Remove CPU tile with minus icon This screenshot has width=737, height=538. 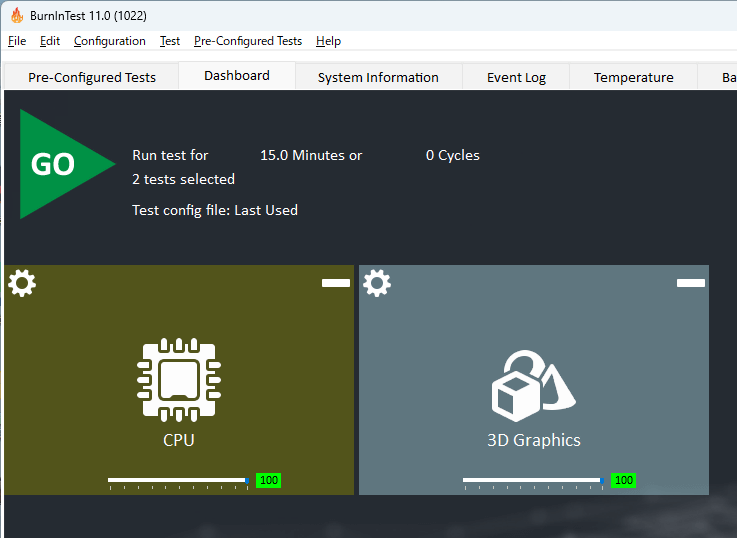pos(336,284)
